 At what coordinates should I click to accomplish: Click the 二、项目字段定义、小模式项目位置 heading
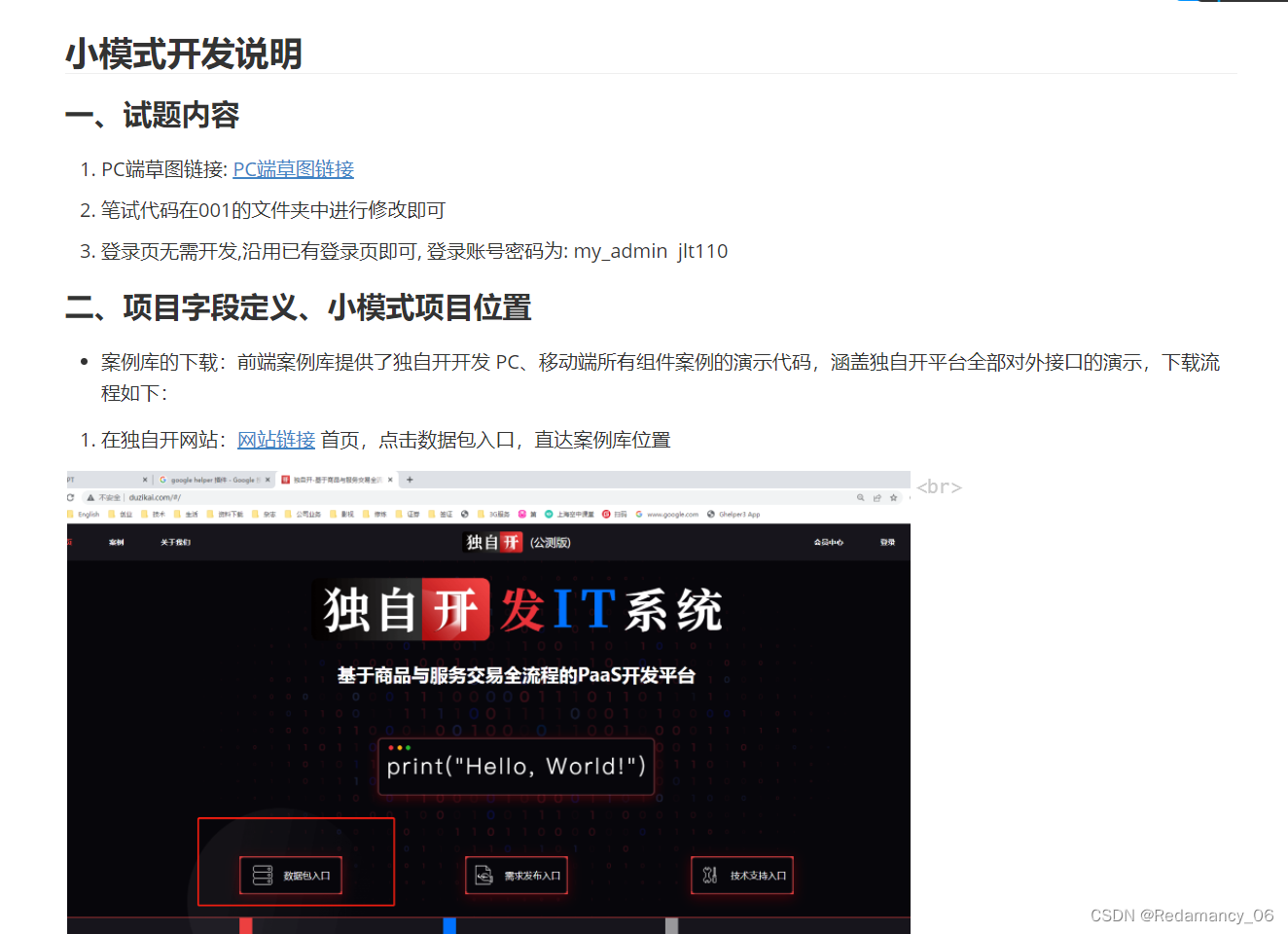[298, 307]
